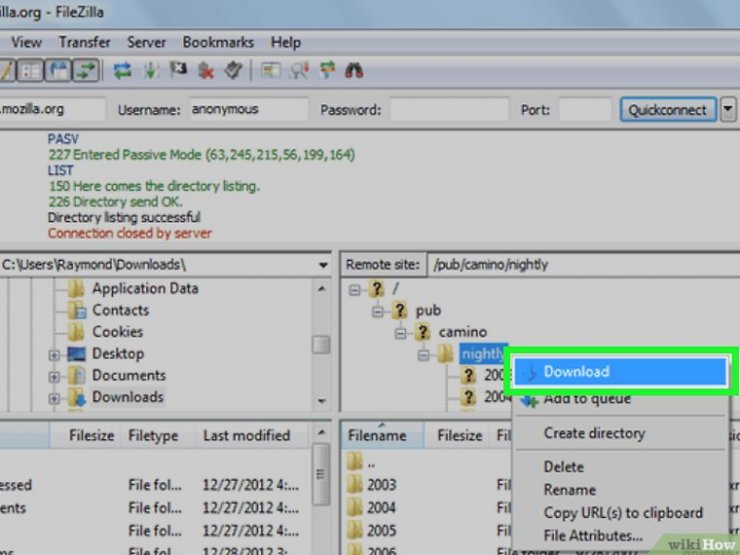Expand the Documents tree node
Screen dimensions: 740x555
click(x=54, y=377)
